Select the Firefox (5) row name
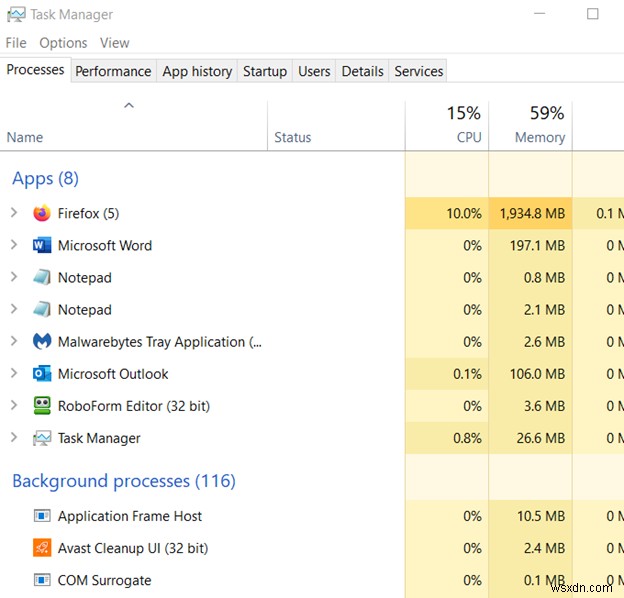The height and width of the screenshot is (598, 624). tap(88, 213)
